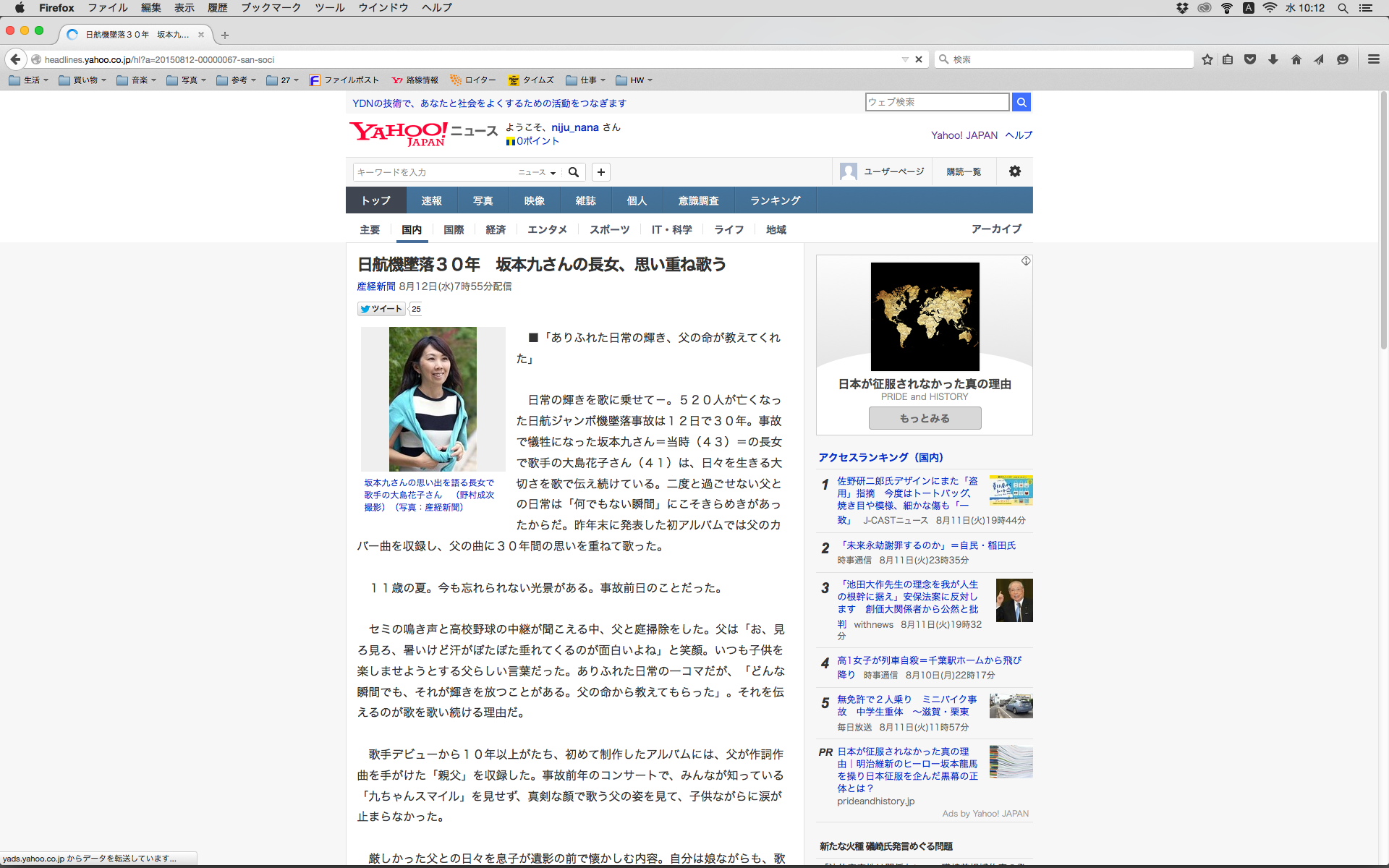Select the エンタメ category tab
Viewport: 1389px width, 868px height.
pyautogui.click(x=547, y=229)
